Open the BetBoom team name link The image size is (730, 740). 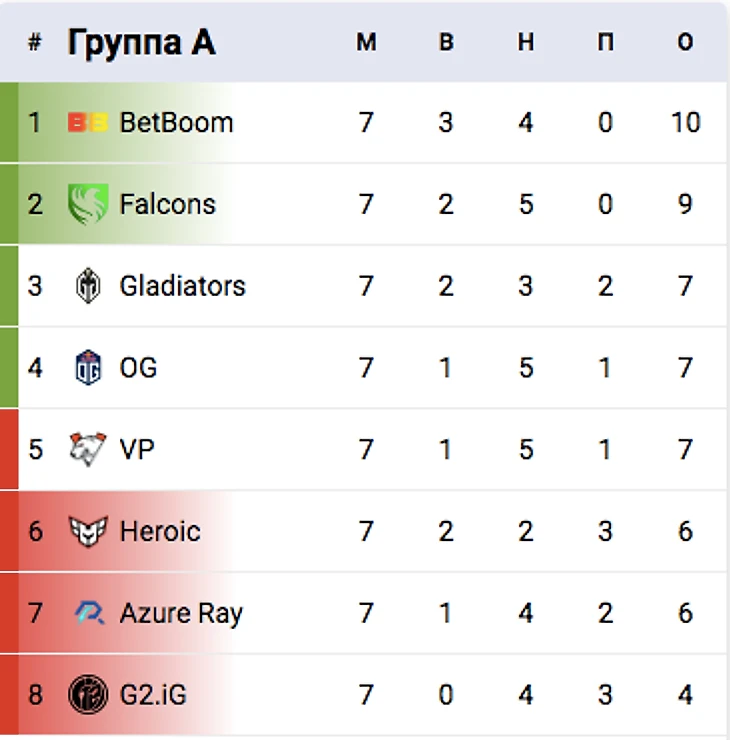click(176, 123)
